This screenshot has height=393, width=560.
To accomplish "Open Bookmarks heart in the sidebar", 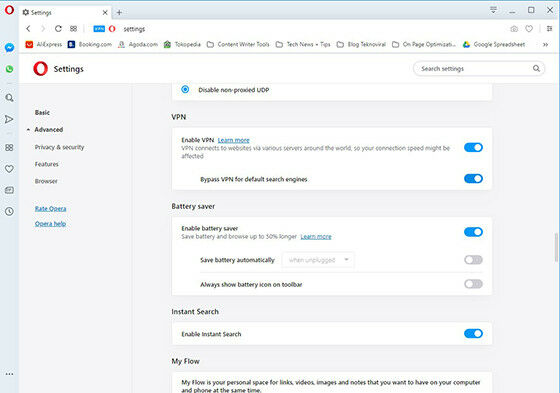I will click(x=9, y=169).
